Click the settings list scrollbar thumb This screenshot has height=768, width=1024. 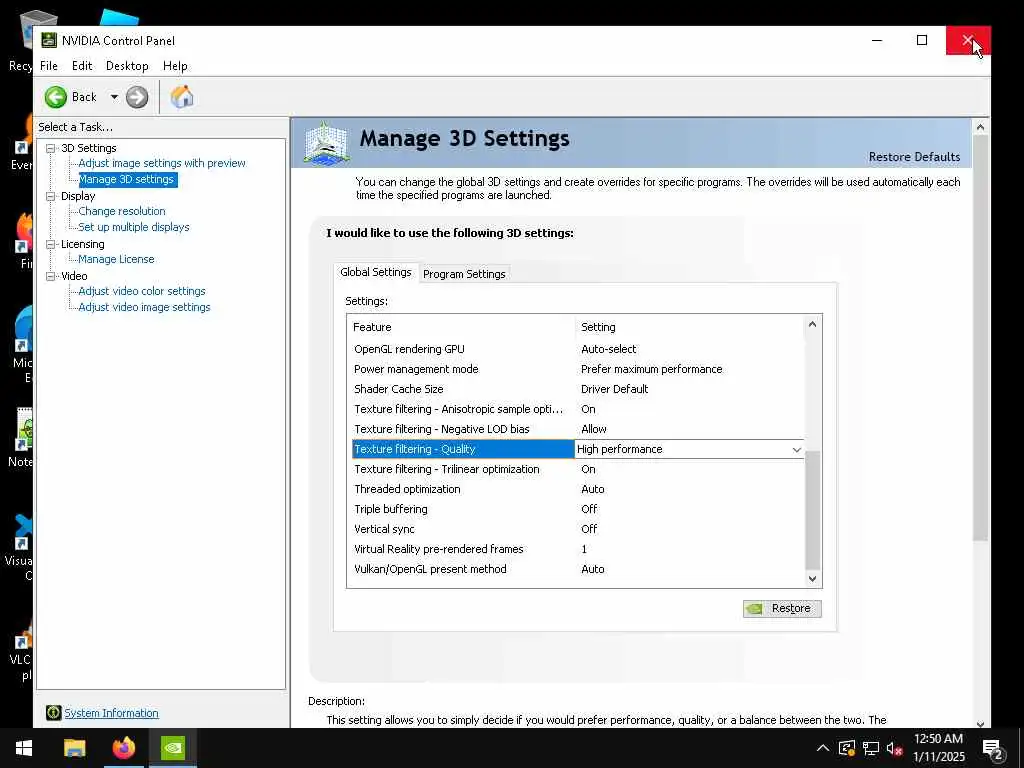pos(812,510)
